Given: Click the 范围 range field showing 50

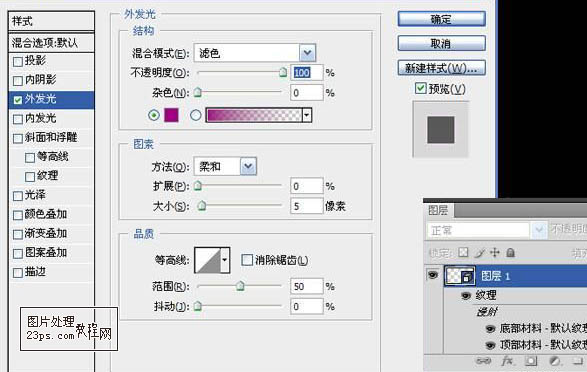Looking at the screenshot, I should point(306,286).
